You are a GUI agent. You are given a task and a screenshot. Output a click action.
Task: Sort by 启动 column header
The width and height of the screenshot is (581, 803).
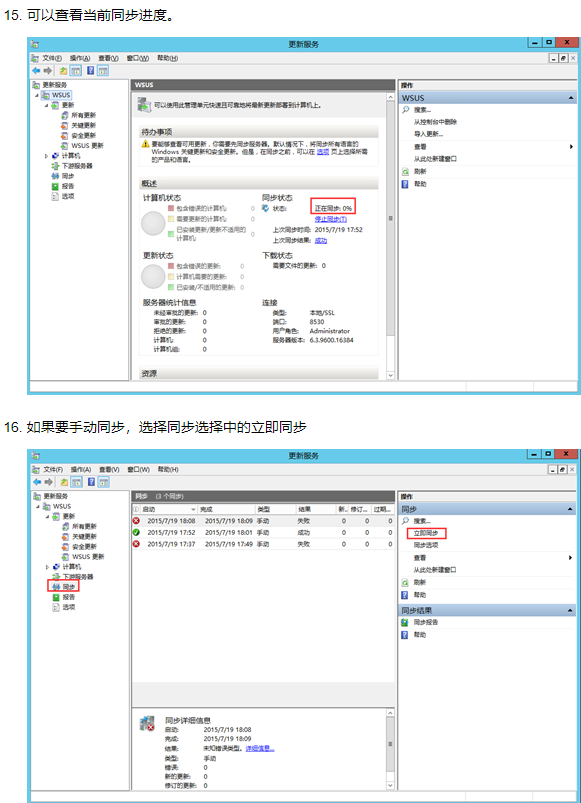click(x=169, y=510)
